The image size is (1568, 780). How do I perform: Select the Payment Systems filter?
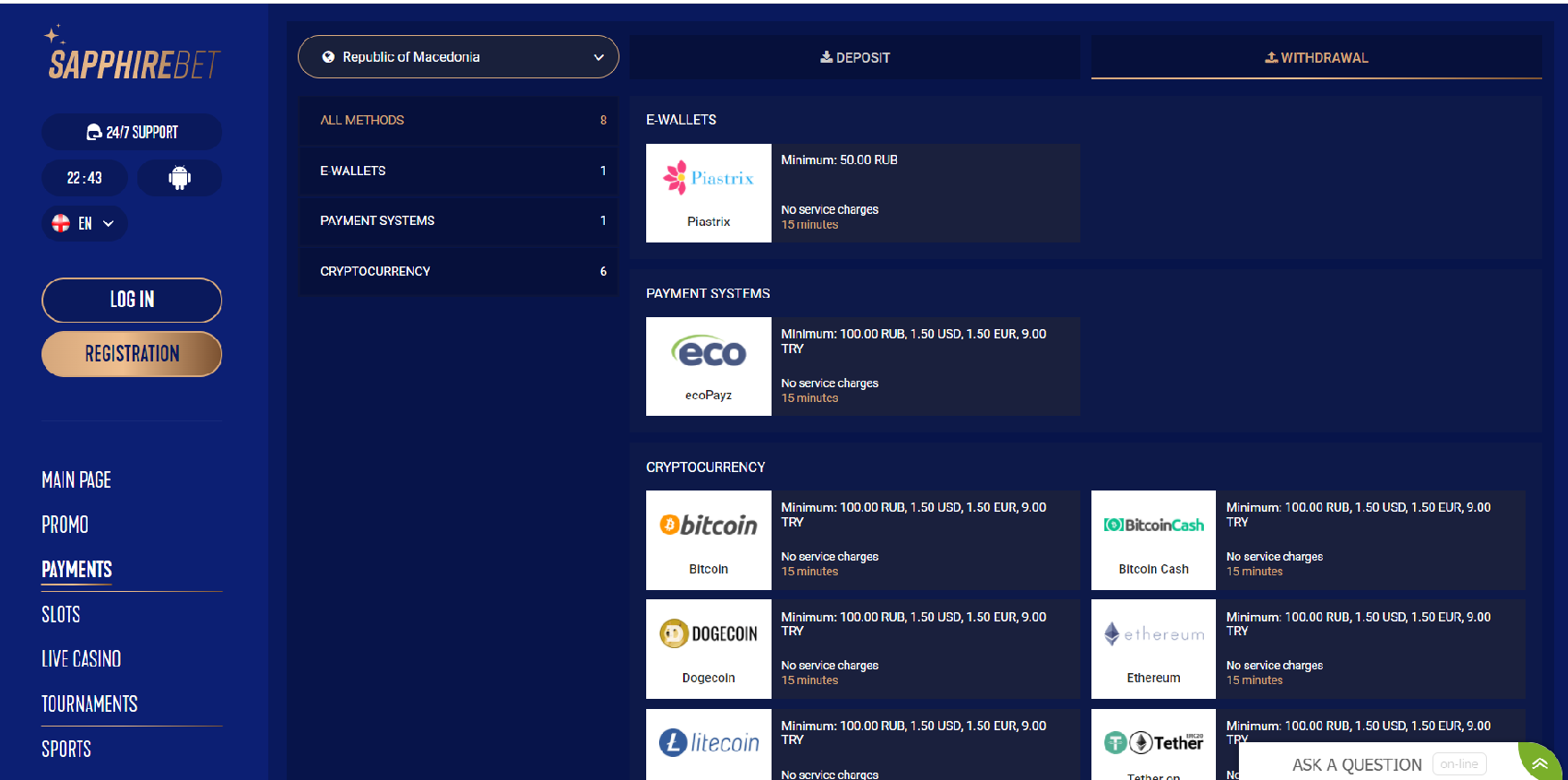(458, 220)
